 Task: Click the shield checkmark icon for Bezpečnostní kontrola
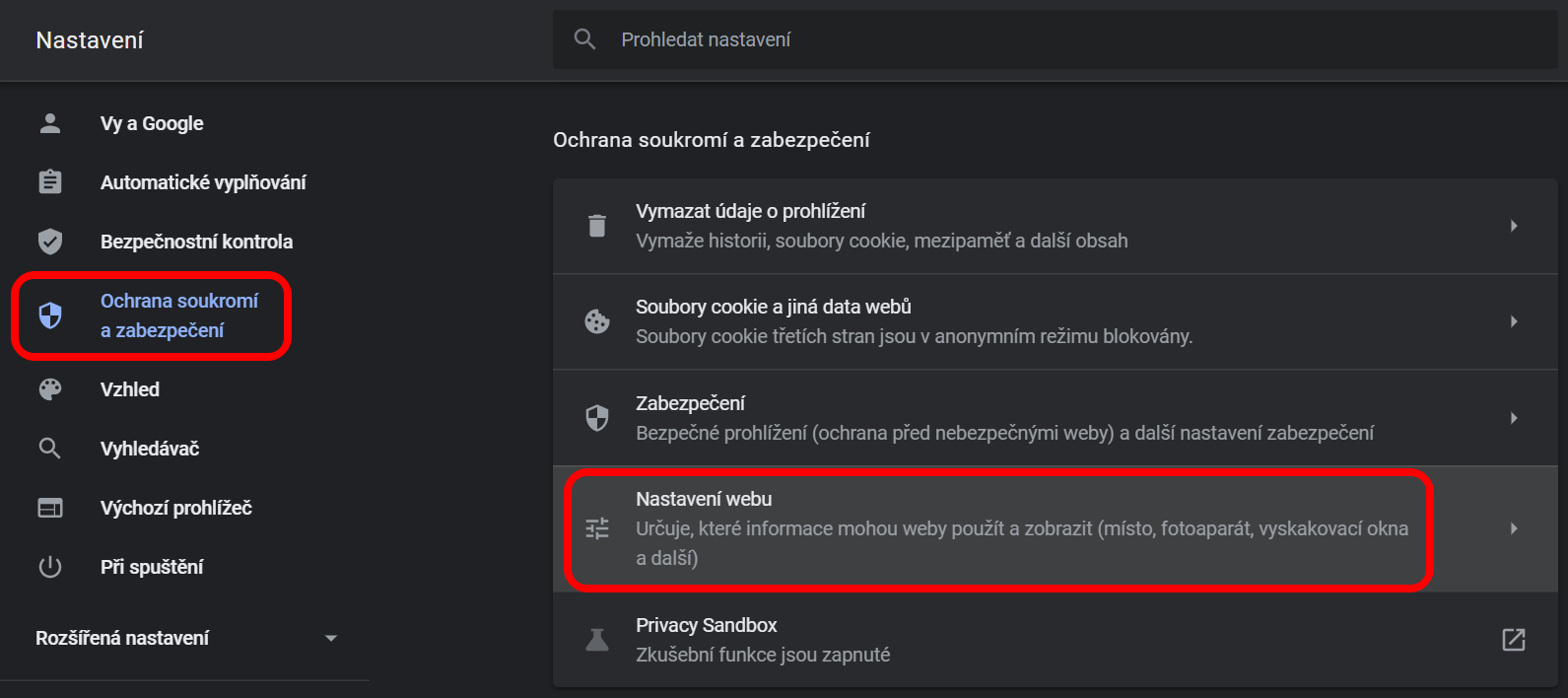click(50, 242)
